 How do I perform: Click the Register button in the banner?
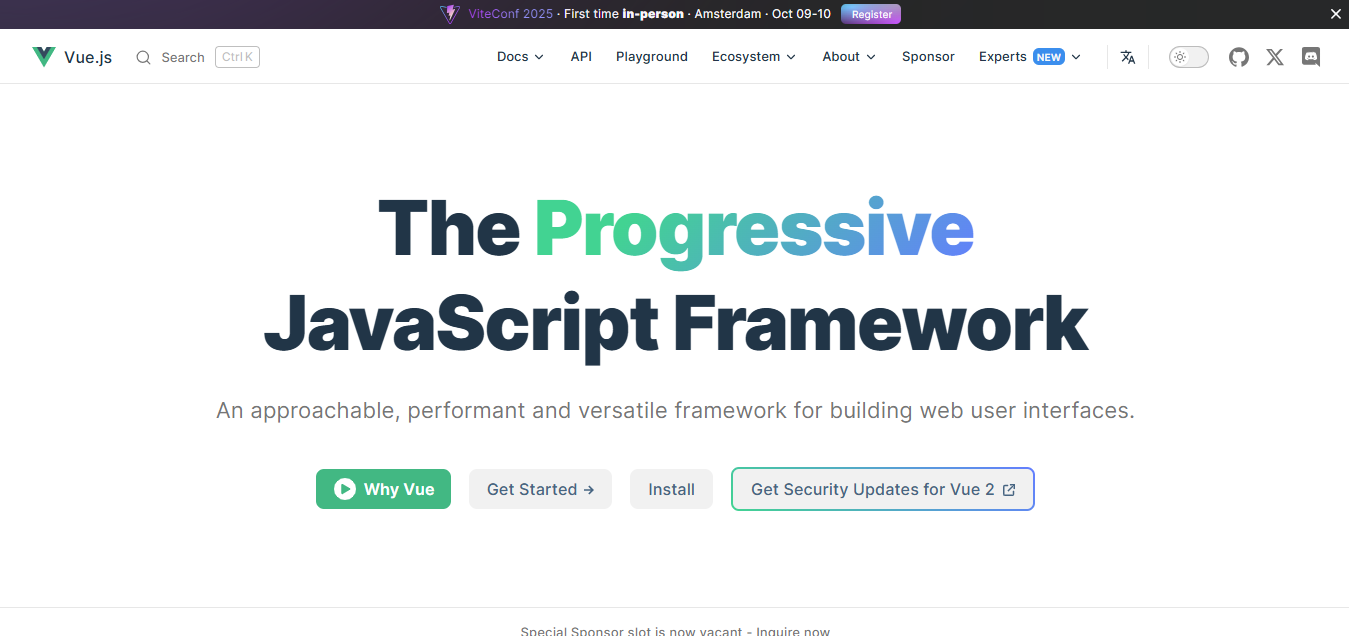(871, 14)
